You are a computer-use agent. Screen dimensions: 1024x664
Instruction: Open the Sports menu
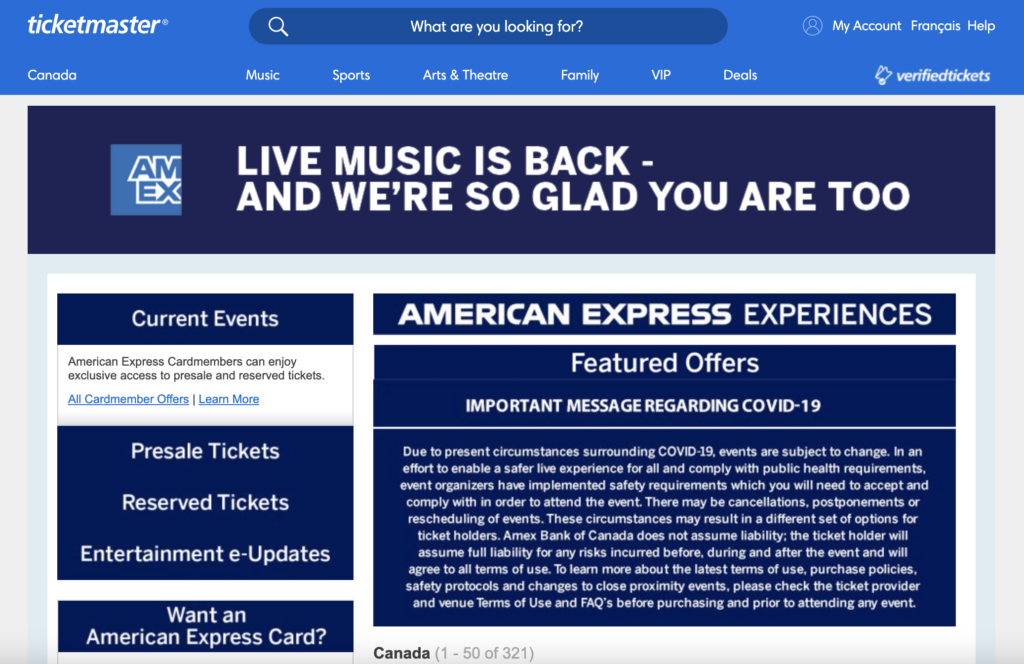pyautogui.click(x=351, y=75)
